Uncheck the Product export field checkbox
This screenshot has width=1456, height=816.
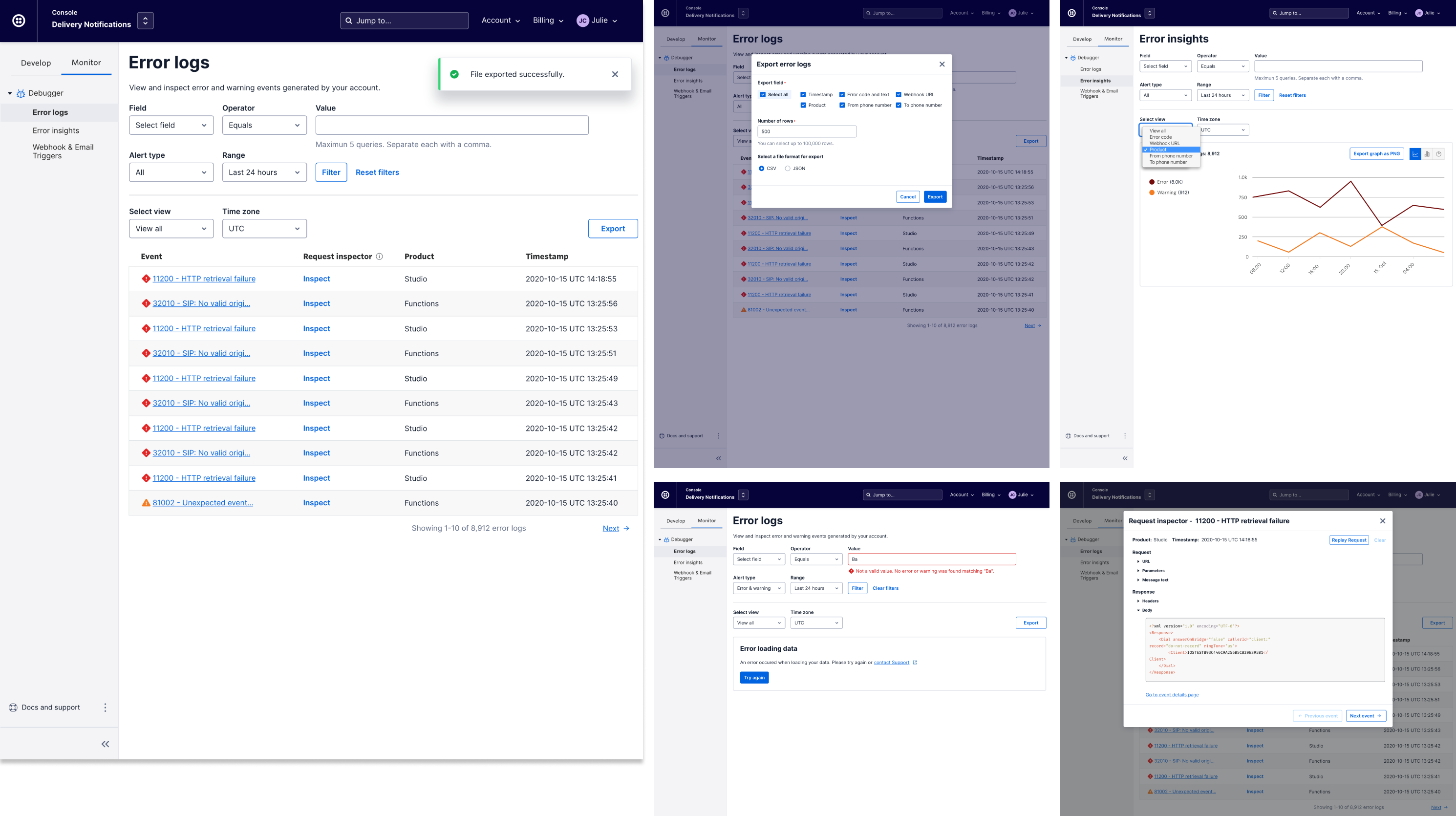(803, 105)
